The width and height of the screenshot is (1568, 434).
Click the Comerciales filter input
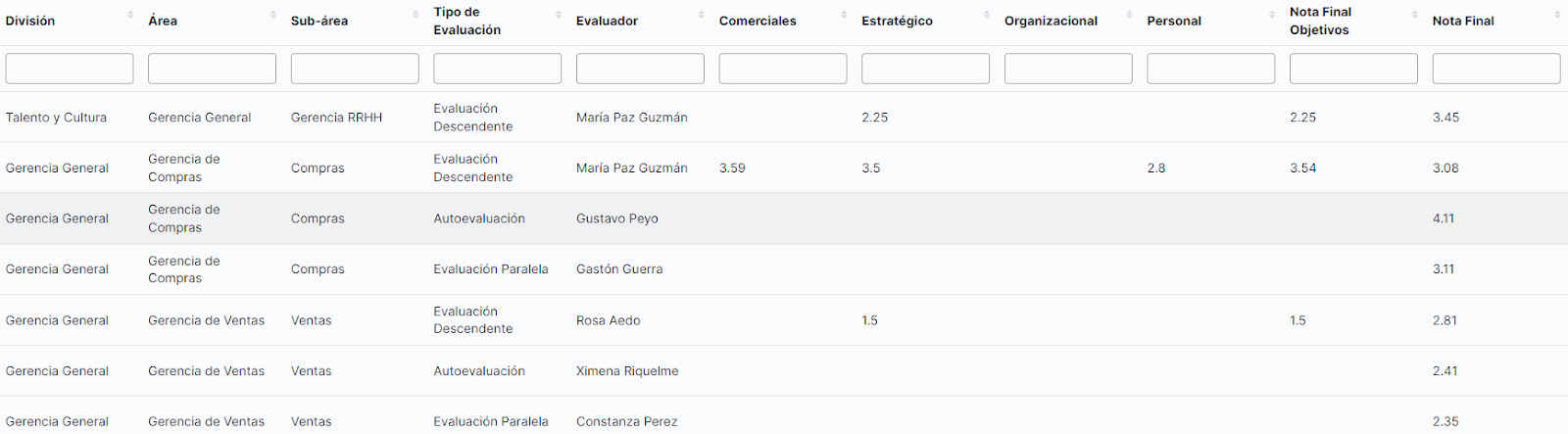[x=782, y=69]
